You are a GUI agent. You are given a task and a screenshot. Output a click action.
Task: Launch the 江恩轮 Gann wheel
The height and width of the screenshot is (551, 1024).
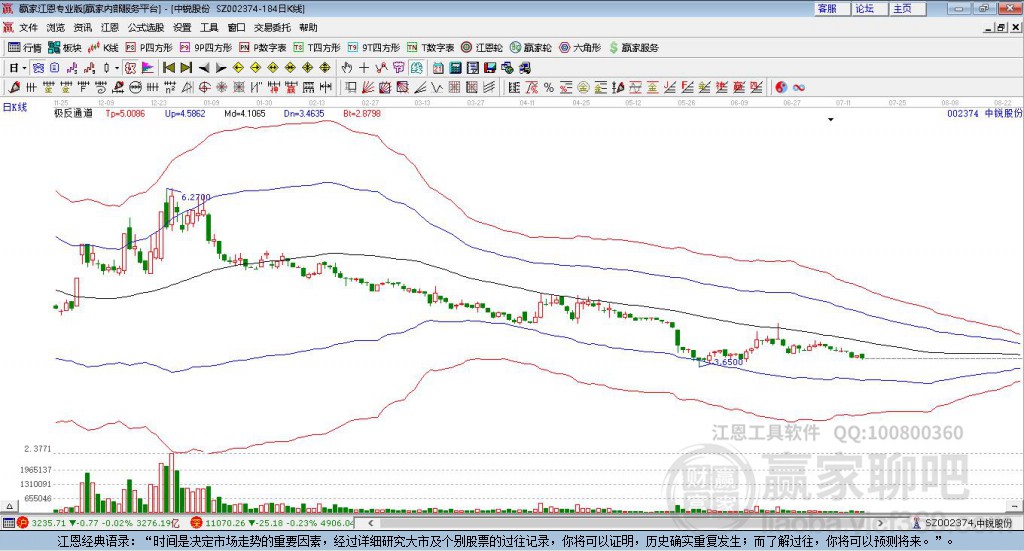coord(482,48)
